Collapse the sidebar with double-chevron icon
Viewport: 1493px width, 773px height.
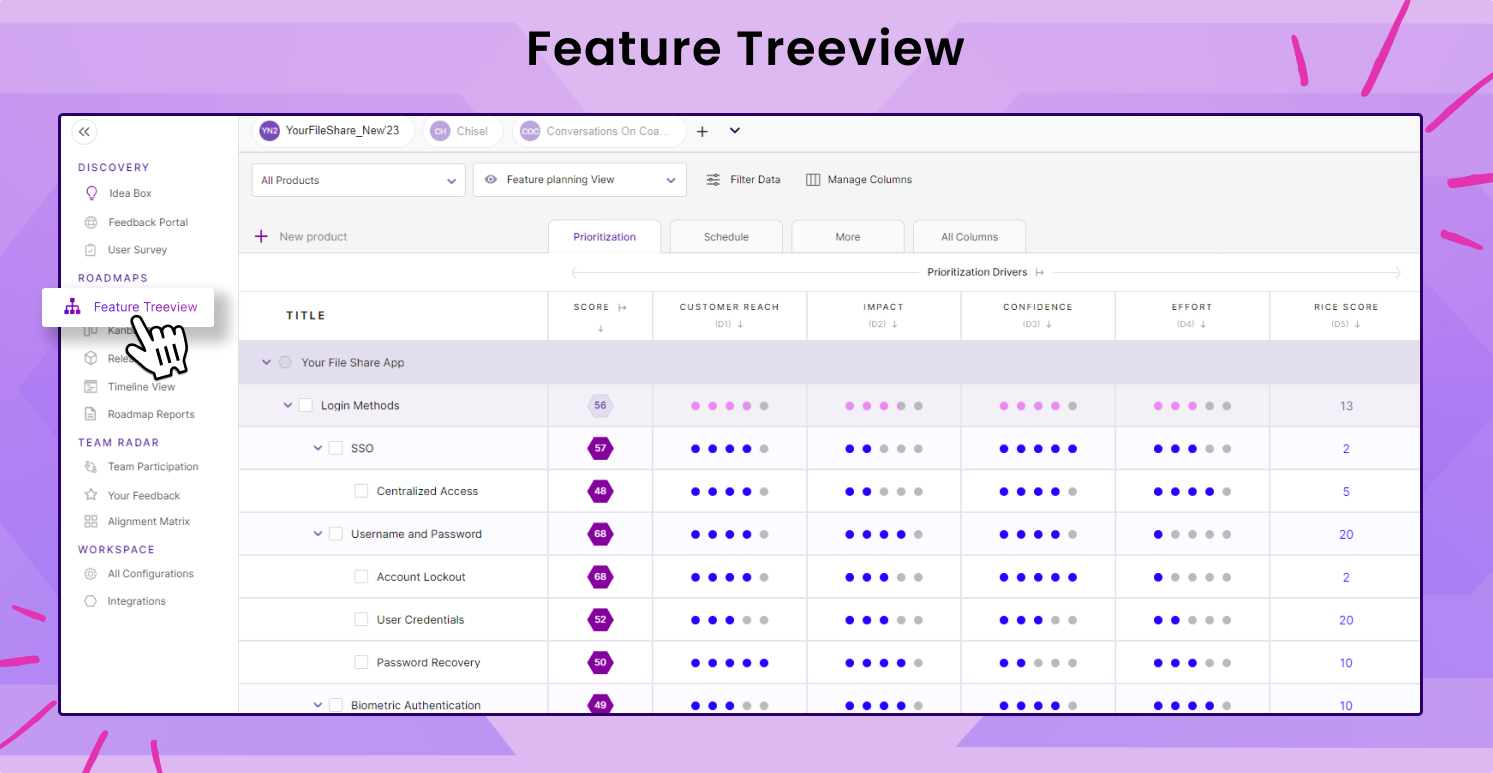tap(84, 131)
